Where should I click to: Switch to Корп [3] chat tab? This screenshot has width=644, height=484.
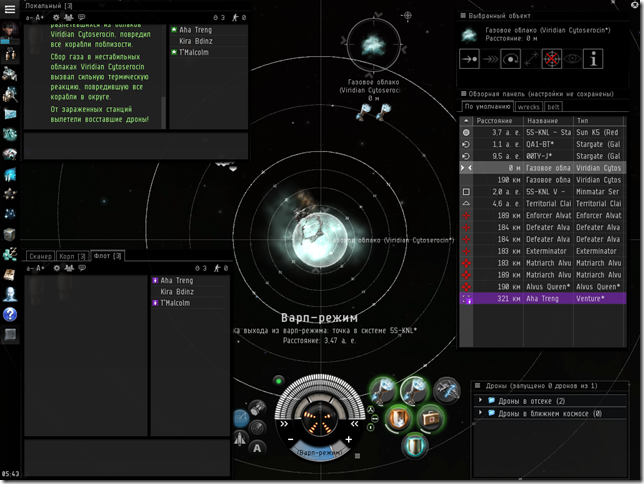click(x=72, y=256)
